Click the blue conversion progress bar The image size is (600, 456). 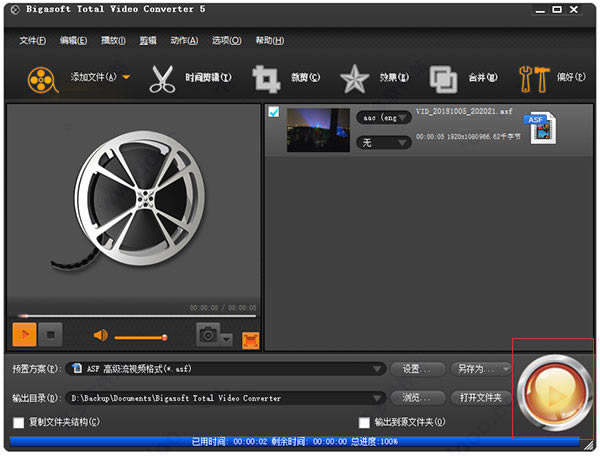295,442
